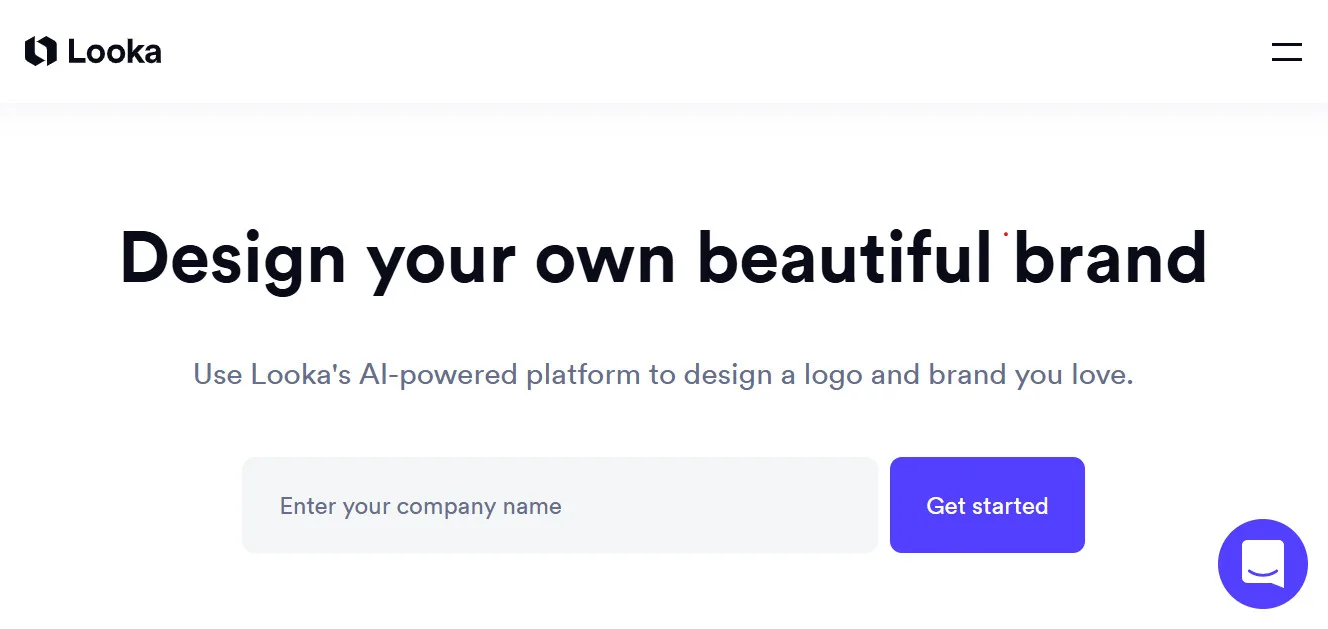Click inside the Enter your company name box

[560, 505]
